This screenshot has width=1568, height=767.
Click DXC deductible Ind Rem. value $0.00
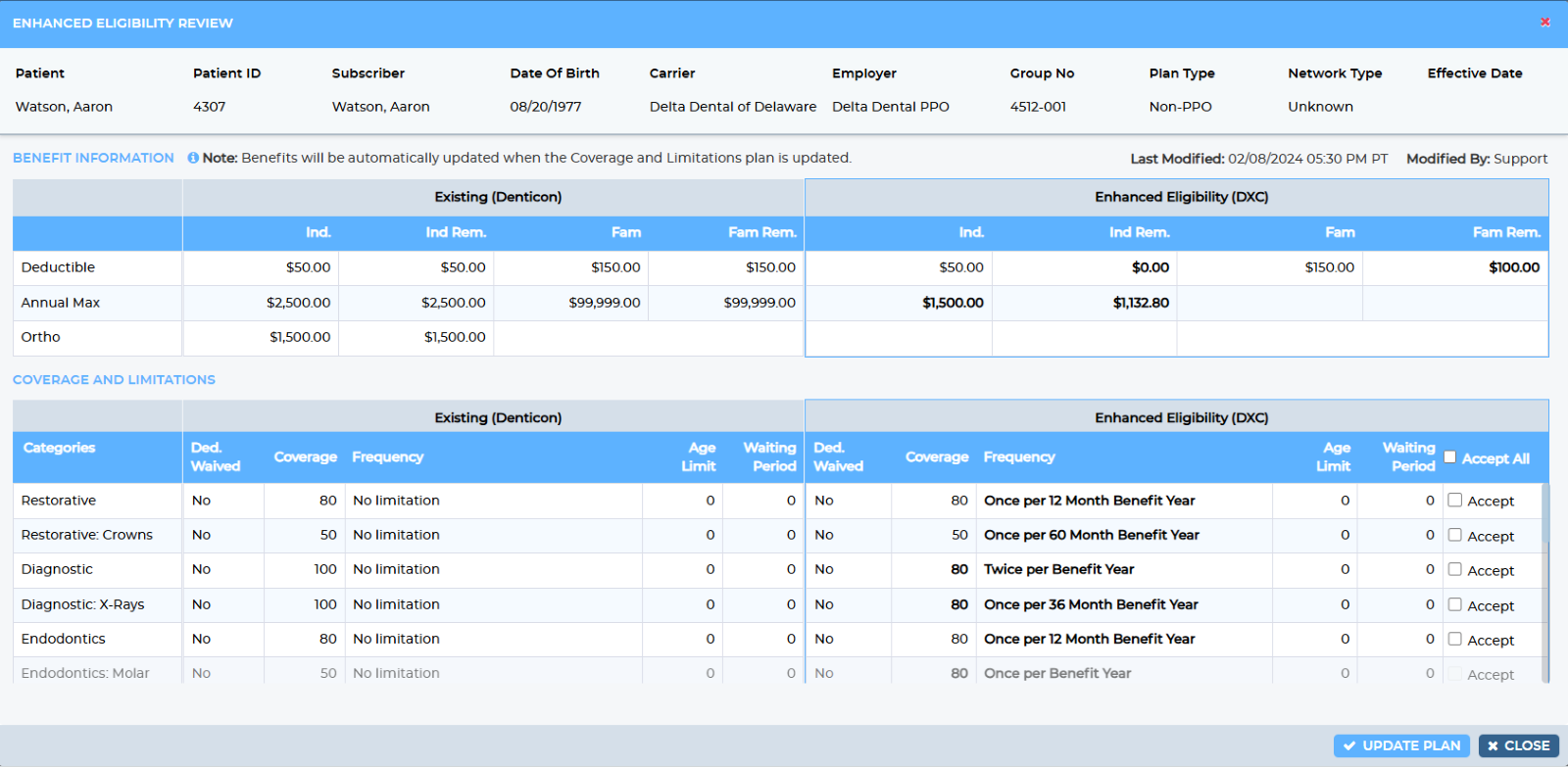click(1151, 267)
